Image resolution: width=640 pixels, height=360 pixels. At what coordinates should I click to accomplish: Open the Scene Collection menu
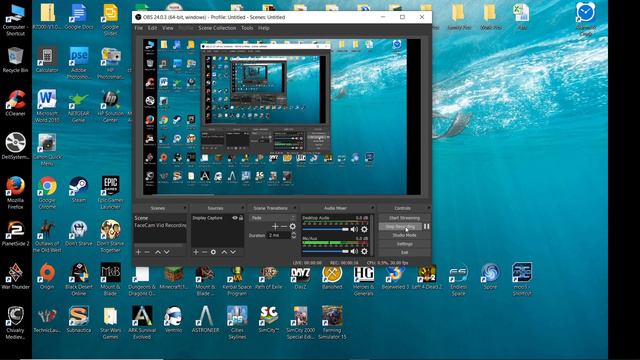(217, 28)
